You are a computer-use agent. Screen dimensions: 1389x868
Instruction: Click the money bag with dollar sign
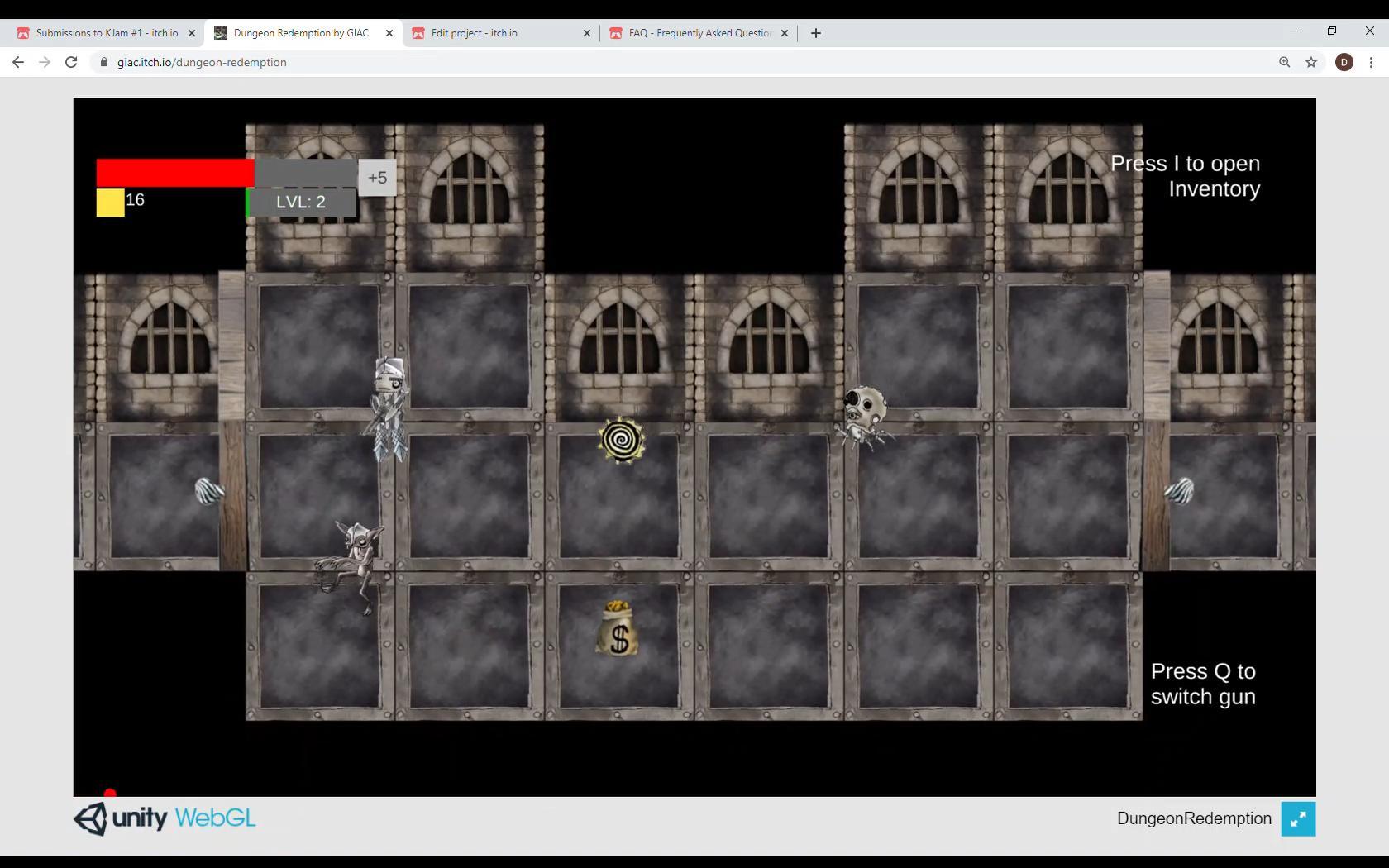point(618,632)
